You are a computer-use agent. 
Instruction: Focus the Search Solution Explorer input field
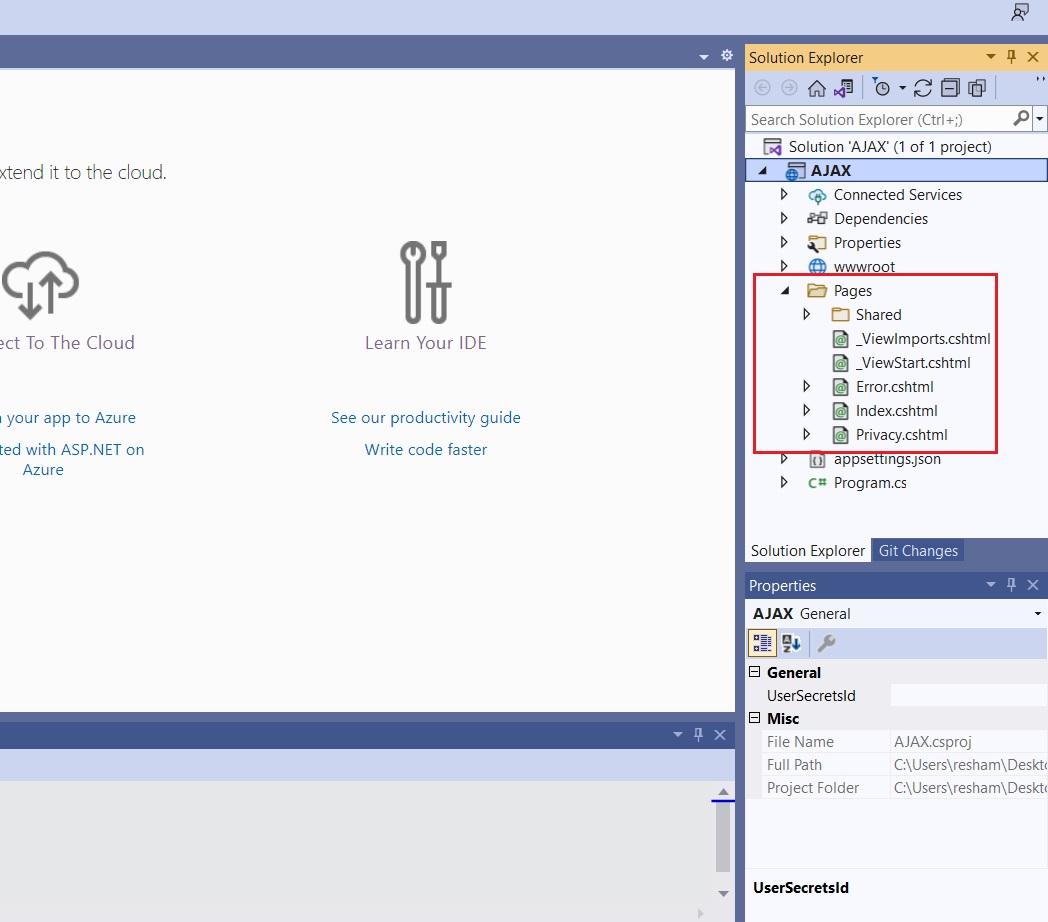[x=880, y=120]
